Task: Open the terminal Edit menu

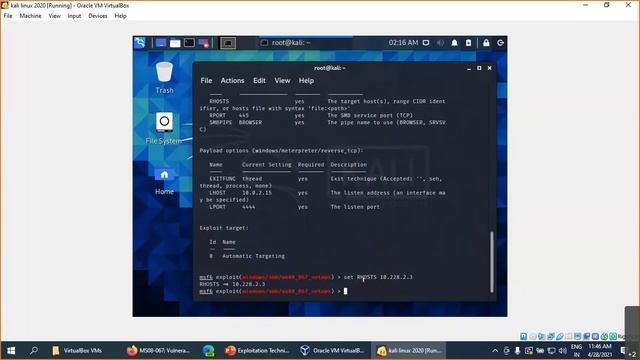Action: coord(259,80)
